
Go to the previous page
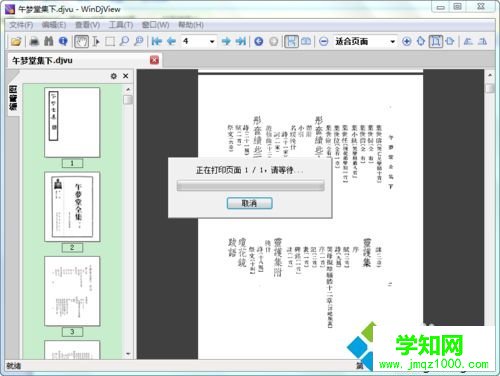coord(171,41)
